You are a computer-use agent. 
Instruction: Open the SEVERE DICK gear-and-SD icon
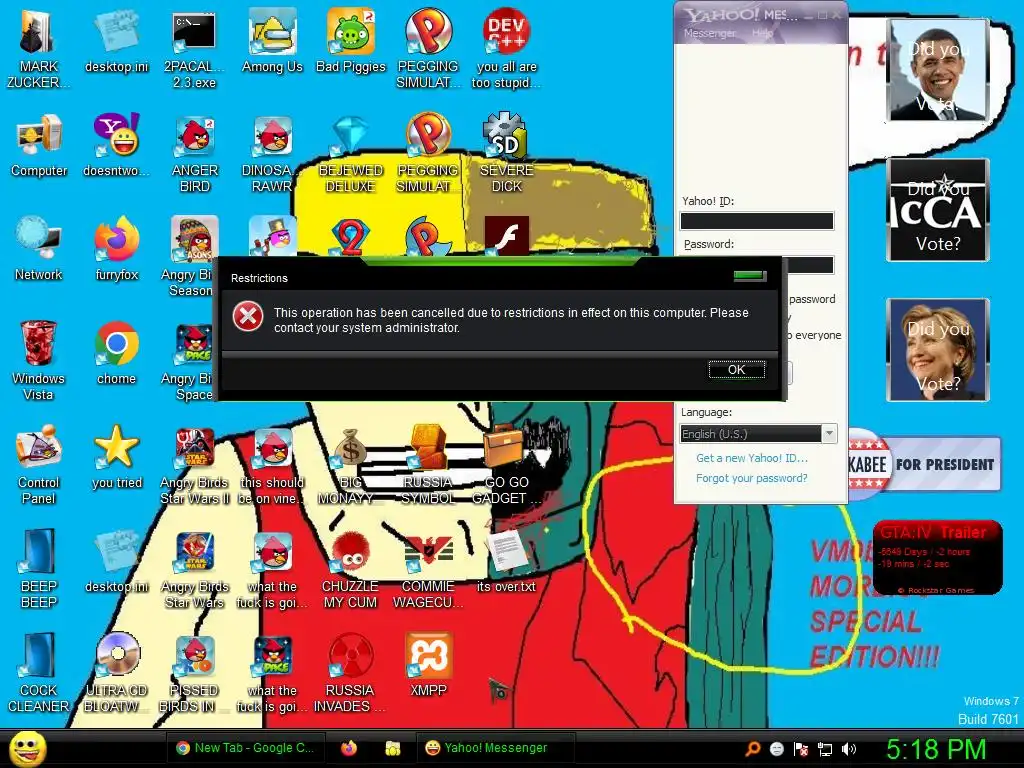pyautogui.click(x=506, y=153)
